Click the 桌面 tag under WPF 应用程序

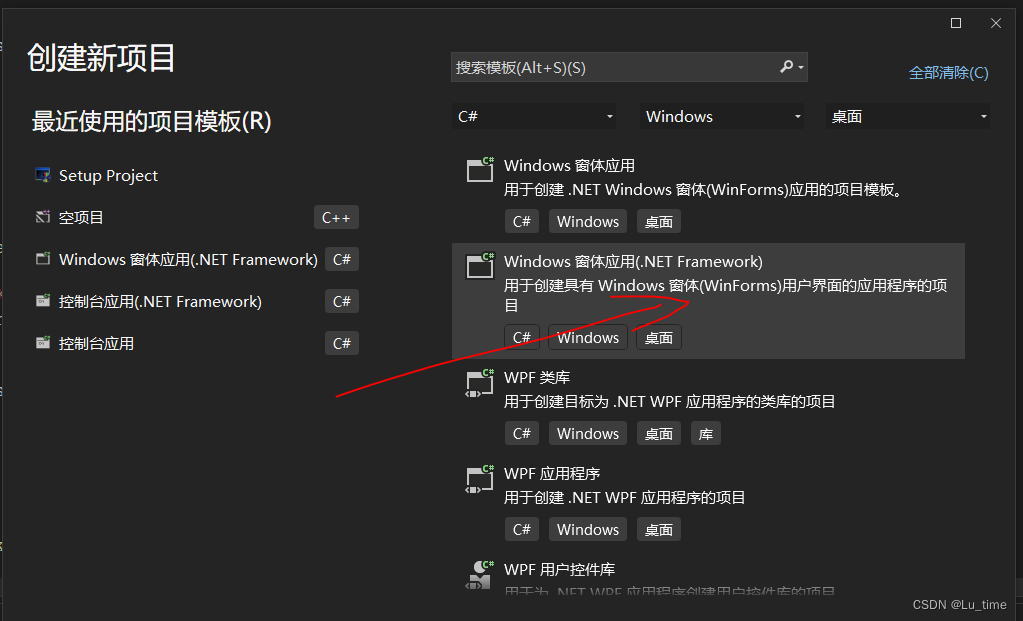tap(658, 529)
